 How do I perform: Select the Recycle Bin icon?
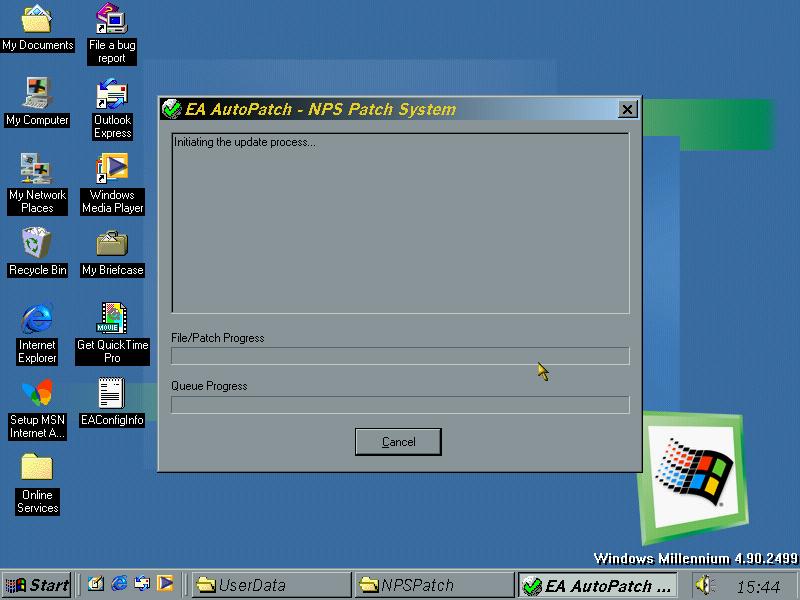(37, 245)
